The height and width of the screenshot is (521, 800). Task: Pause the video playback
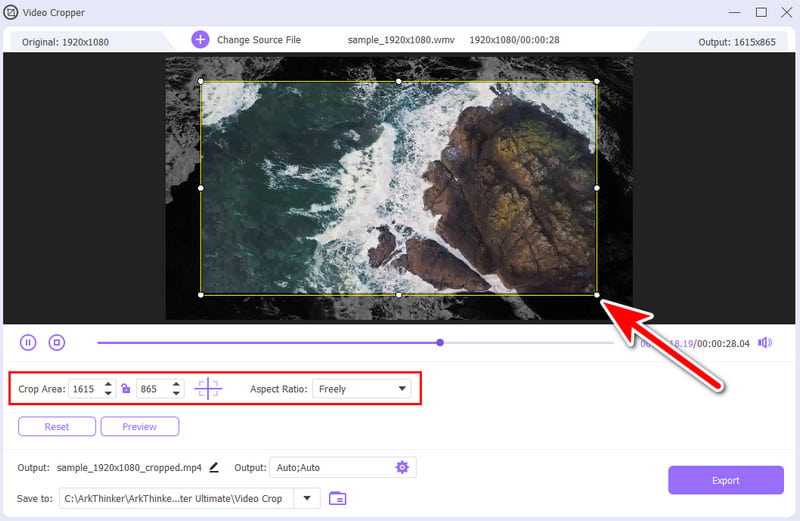[28, 342]
